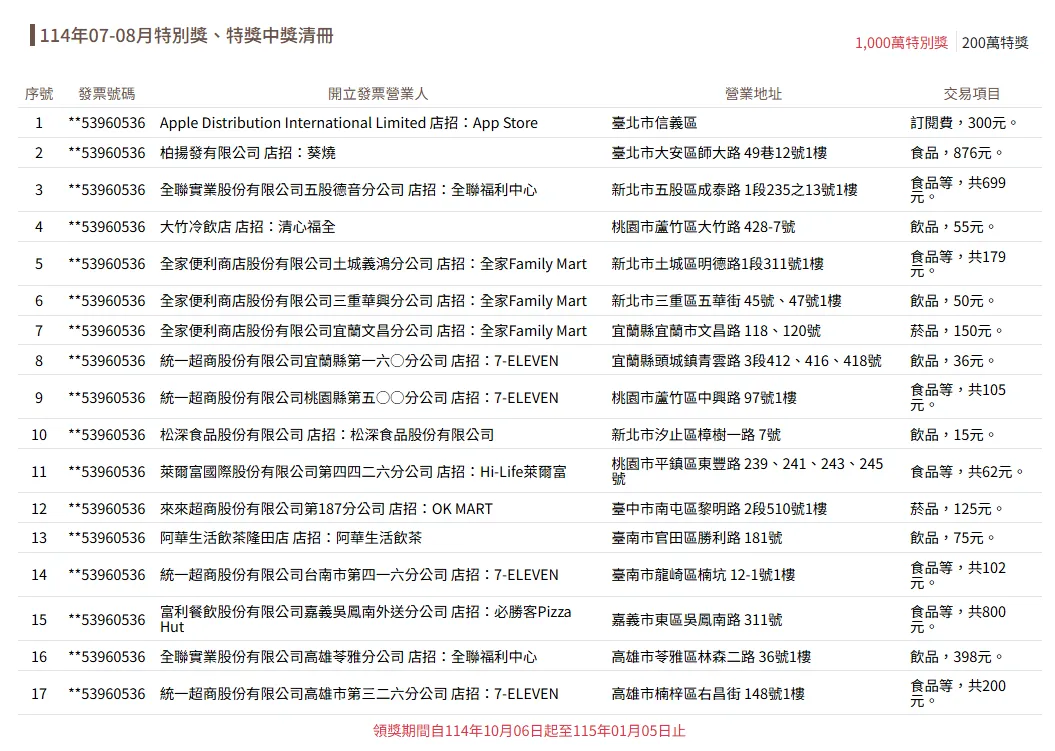Select the page title 114年07-08月特別獎、特獎中獎清冊
1055x751 pixels.
186,35
